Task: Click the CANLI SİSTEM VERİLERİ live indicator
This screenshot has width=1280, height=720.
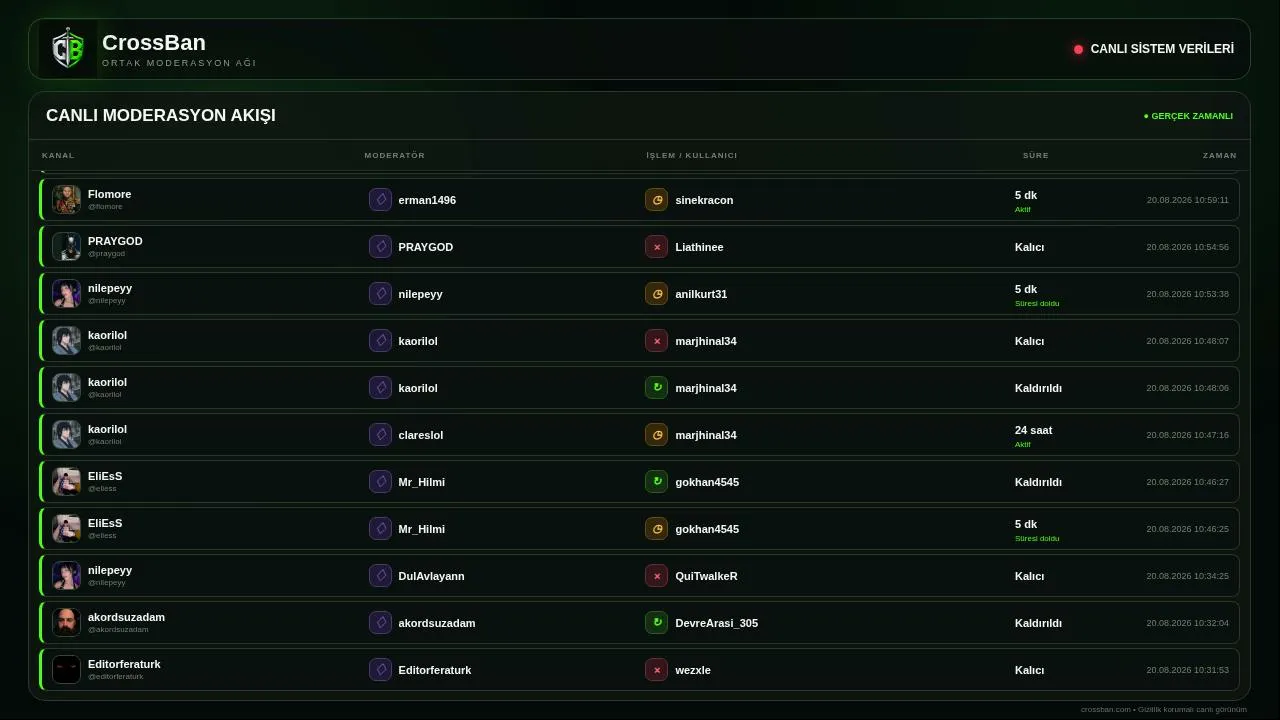Action: [1154, 49]
